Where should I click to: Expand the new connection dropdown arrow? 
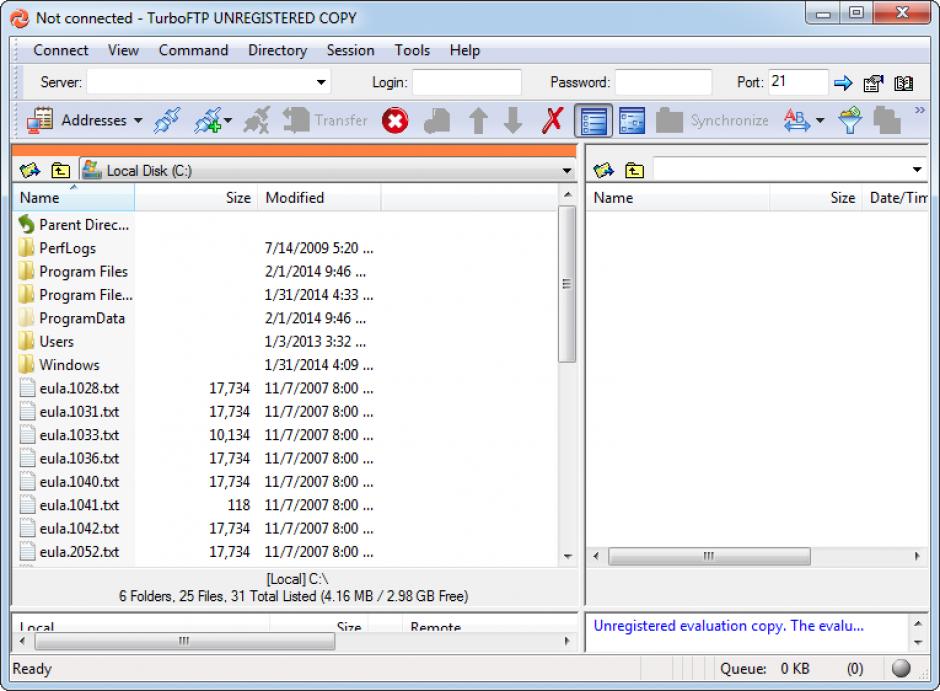(228, 120)
